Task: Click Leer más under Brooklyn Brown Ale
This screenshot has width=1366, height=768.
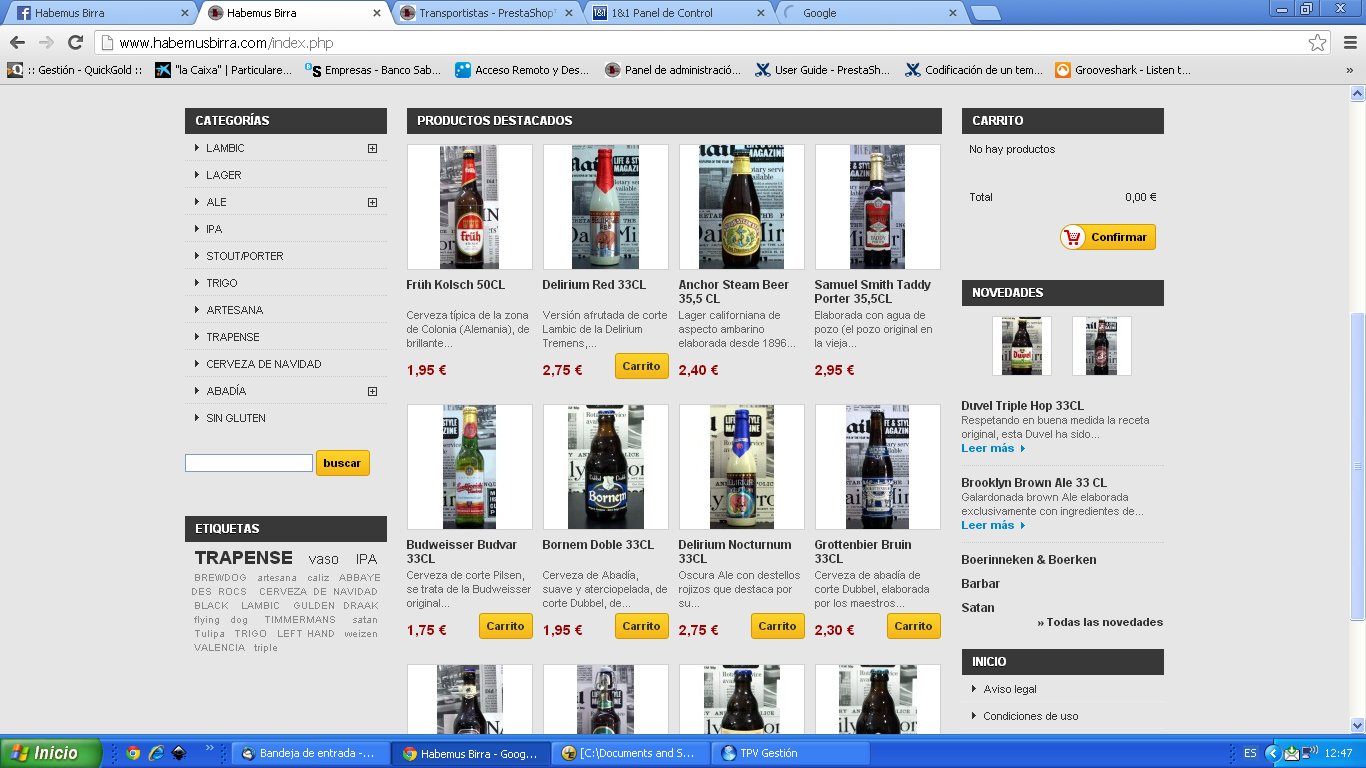Action: (x=993, y=525)
